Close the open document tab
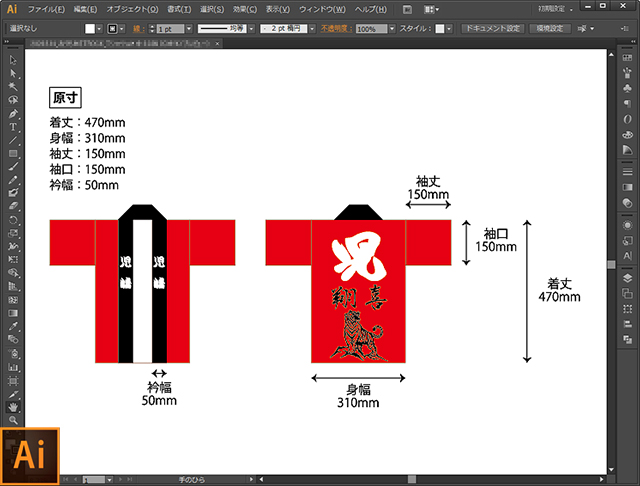Image resolution: width=640 pixels, height=486 pixels. [218, 43]
